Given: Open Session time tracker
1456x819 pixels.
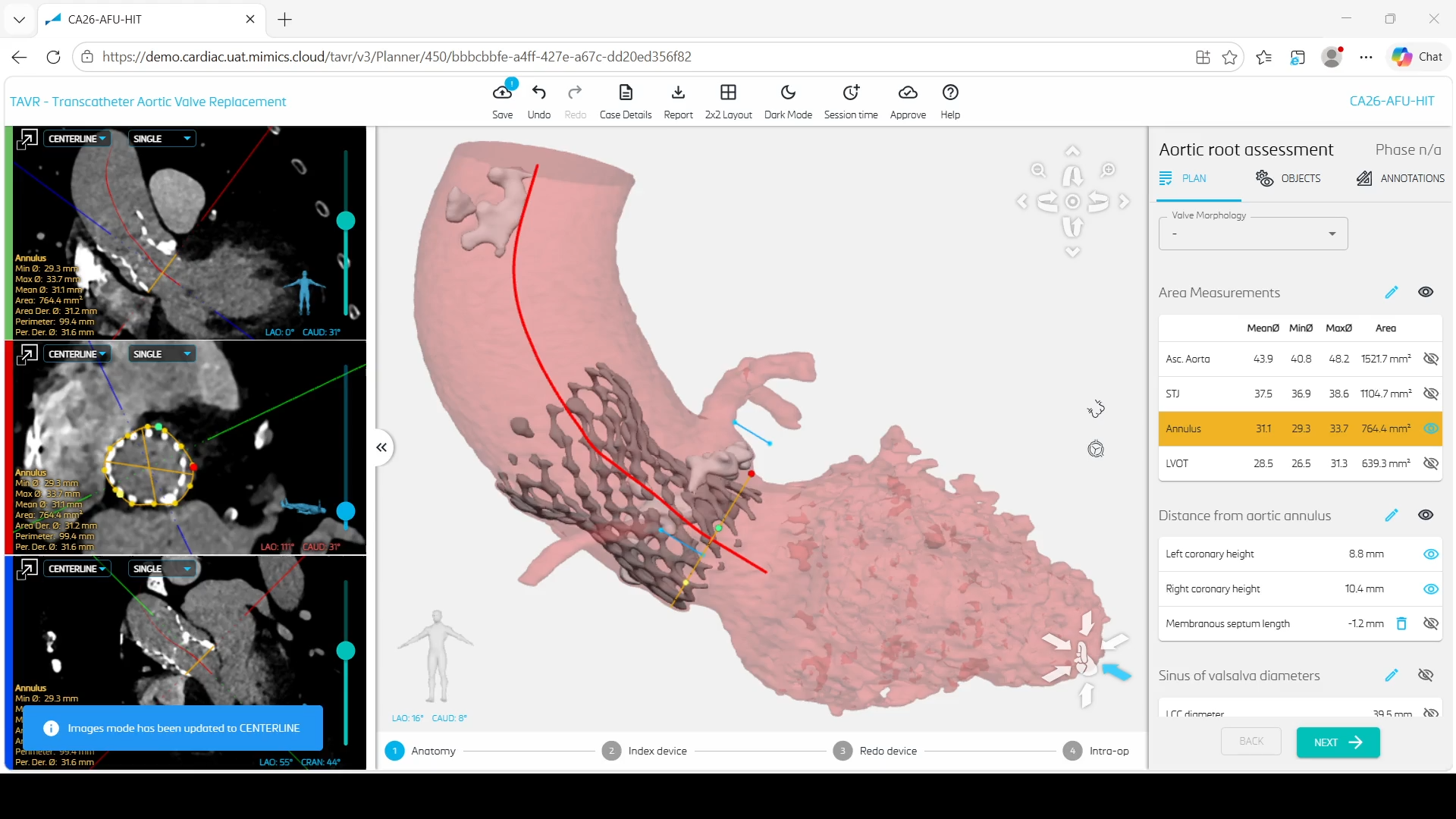Looking at the screenshot, I should (x=851, y=93).
